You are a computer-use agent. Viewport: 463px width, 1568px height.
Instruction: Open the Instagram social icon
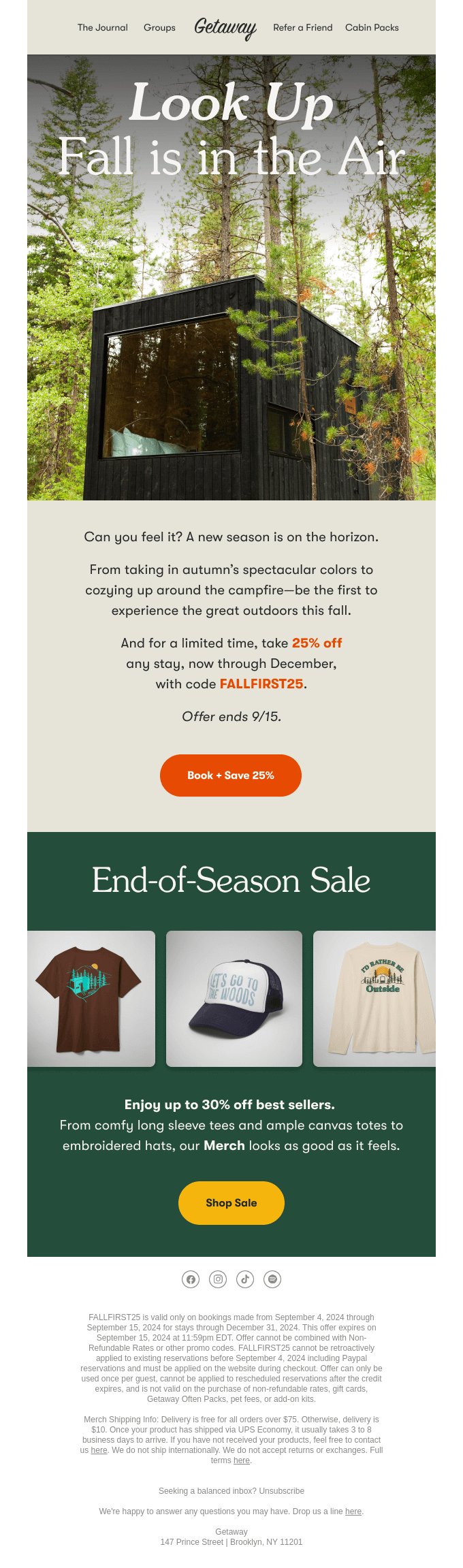coord(218,1279)
